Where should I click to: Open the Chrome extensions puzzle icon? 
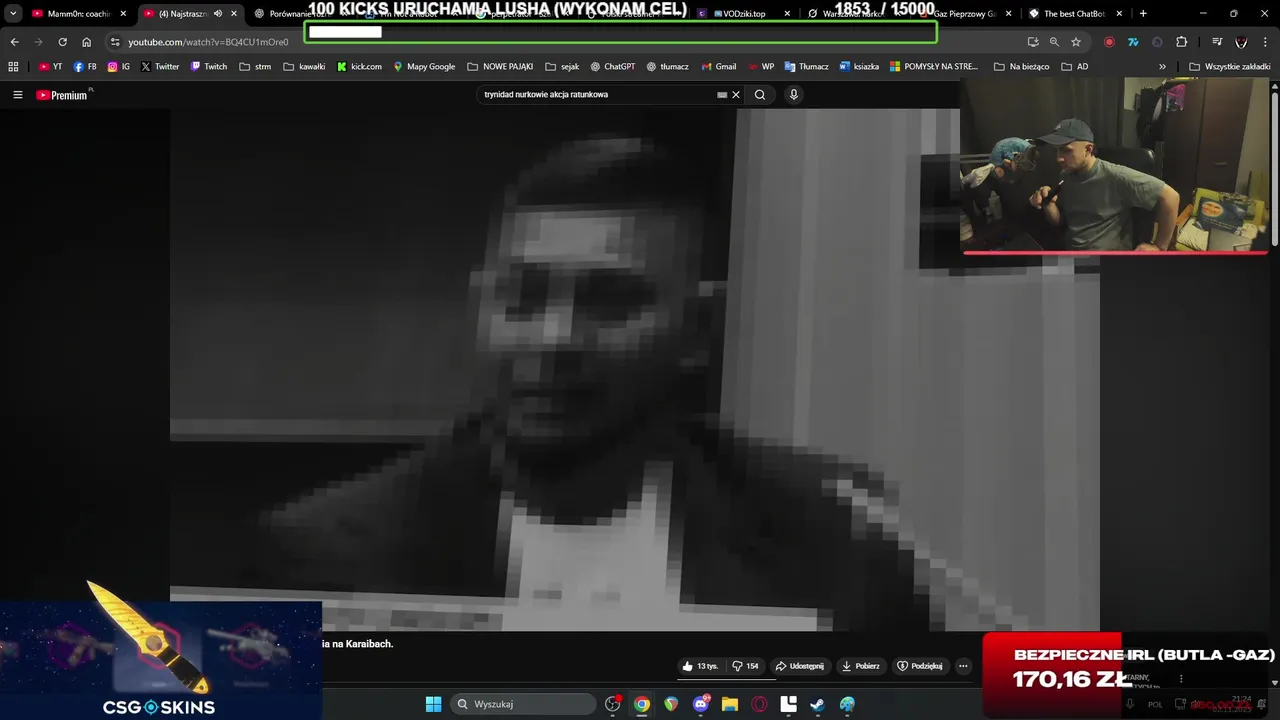click(1182, 42)
